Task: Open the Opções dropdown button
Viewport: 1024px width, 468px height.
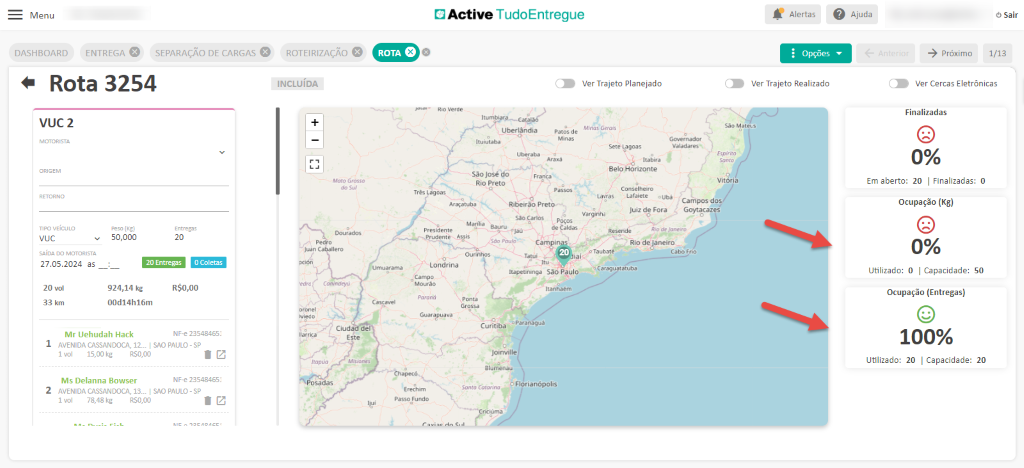Action: coord(816,54)
